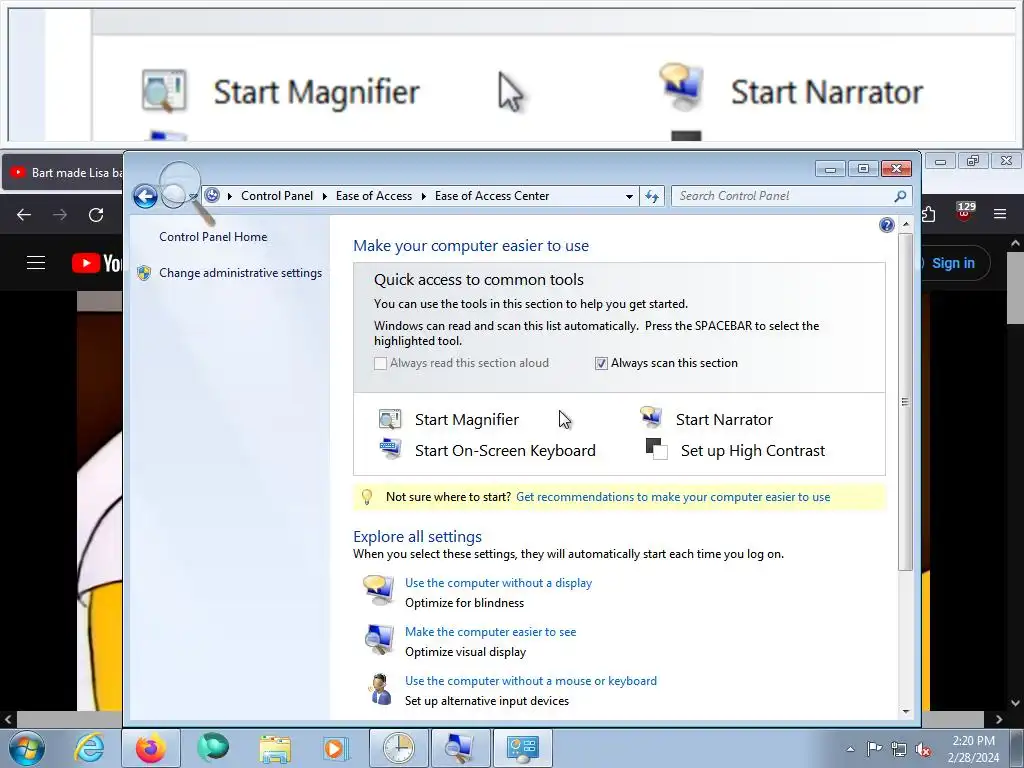Image resolution: width=1024 pixels, height=768 pixels.
Task: Reload the page in the Firefox window
Action: pyautogui.click(x=96, y=215)
